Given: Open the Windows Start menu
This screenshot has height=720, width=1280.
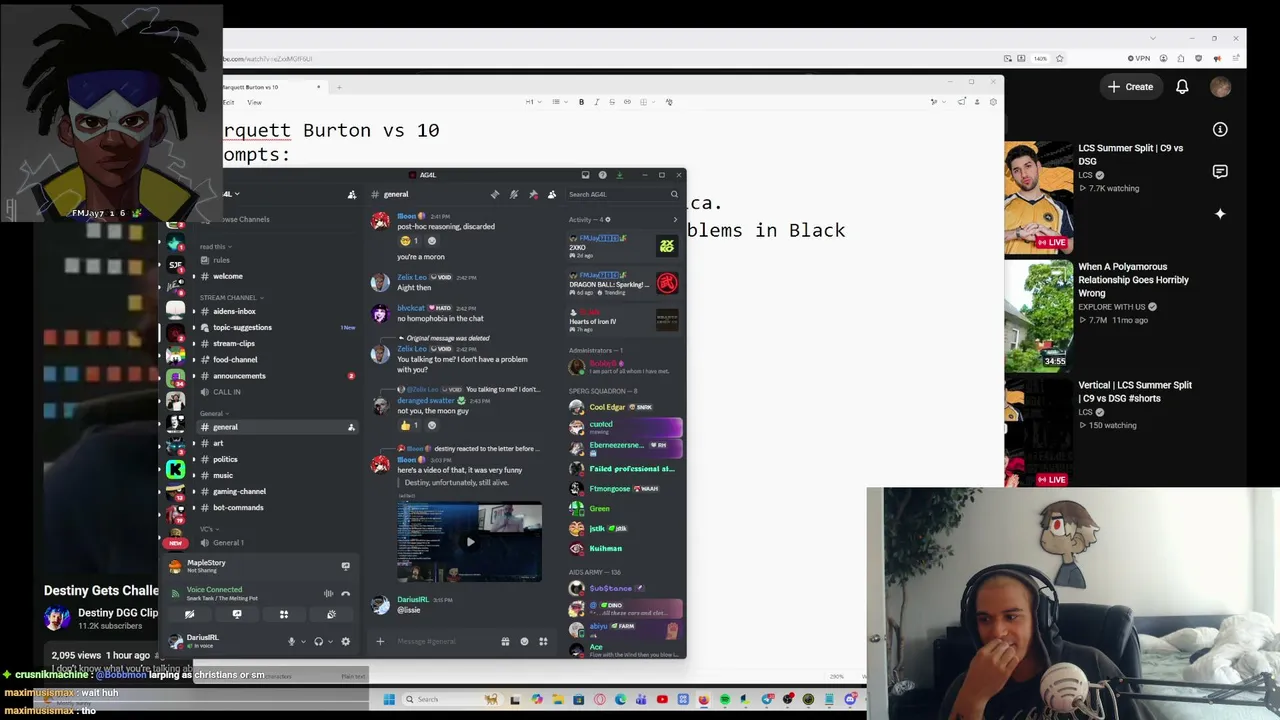Looking at the screenshot, I should pos(389,699).
